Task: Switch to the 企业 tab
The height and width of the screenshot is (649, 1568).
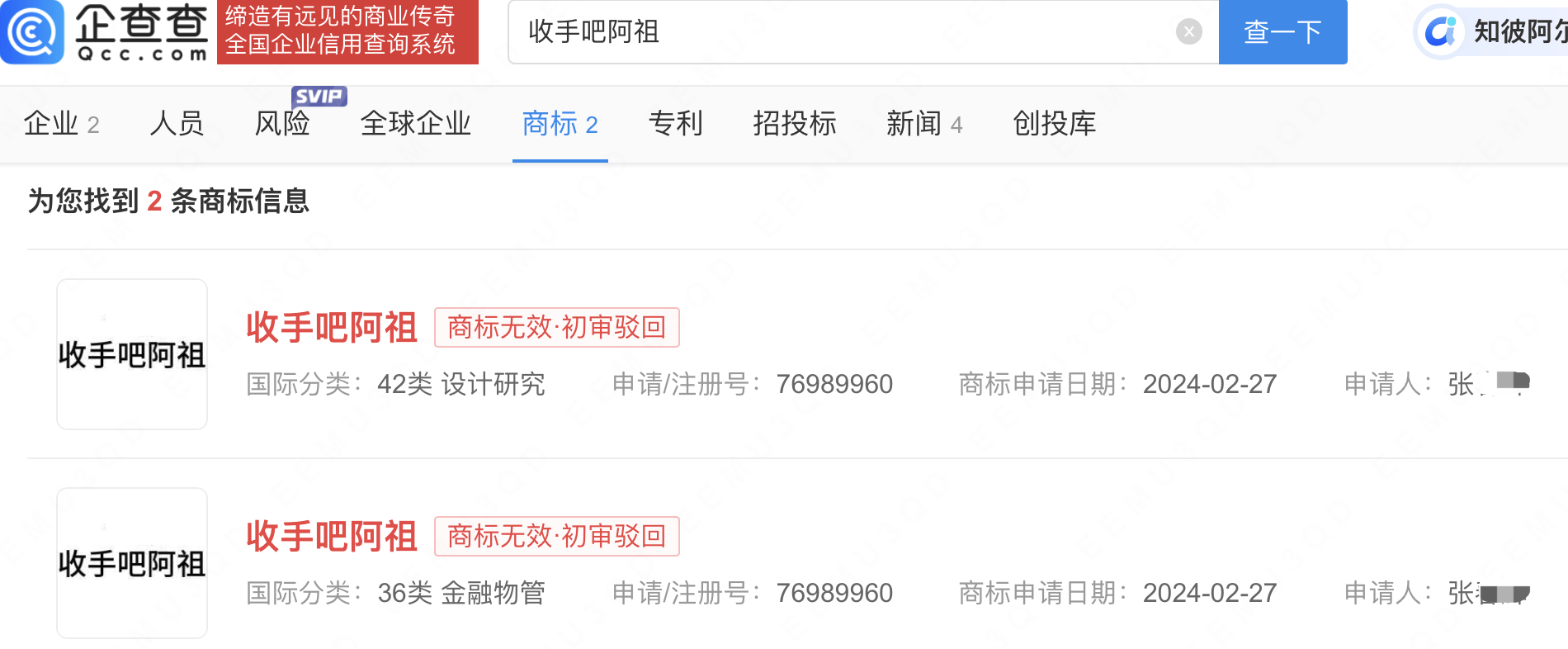Action: [x=62, y=124]
